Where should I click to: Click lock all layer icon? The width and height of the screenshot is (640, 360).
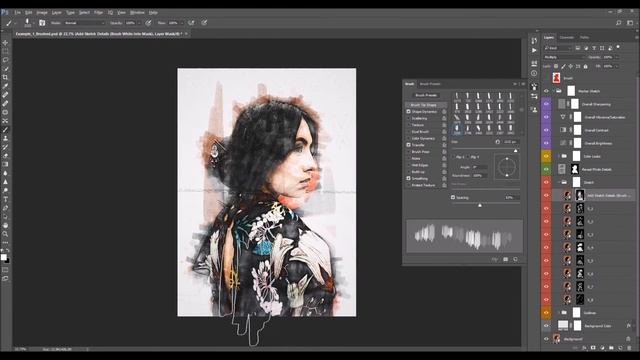[x=586, y=66]
